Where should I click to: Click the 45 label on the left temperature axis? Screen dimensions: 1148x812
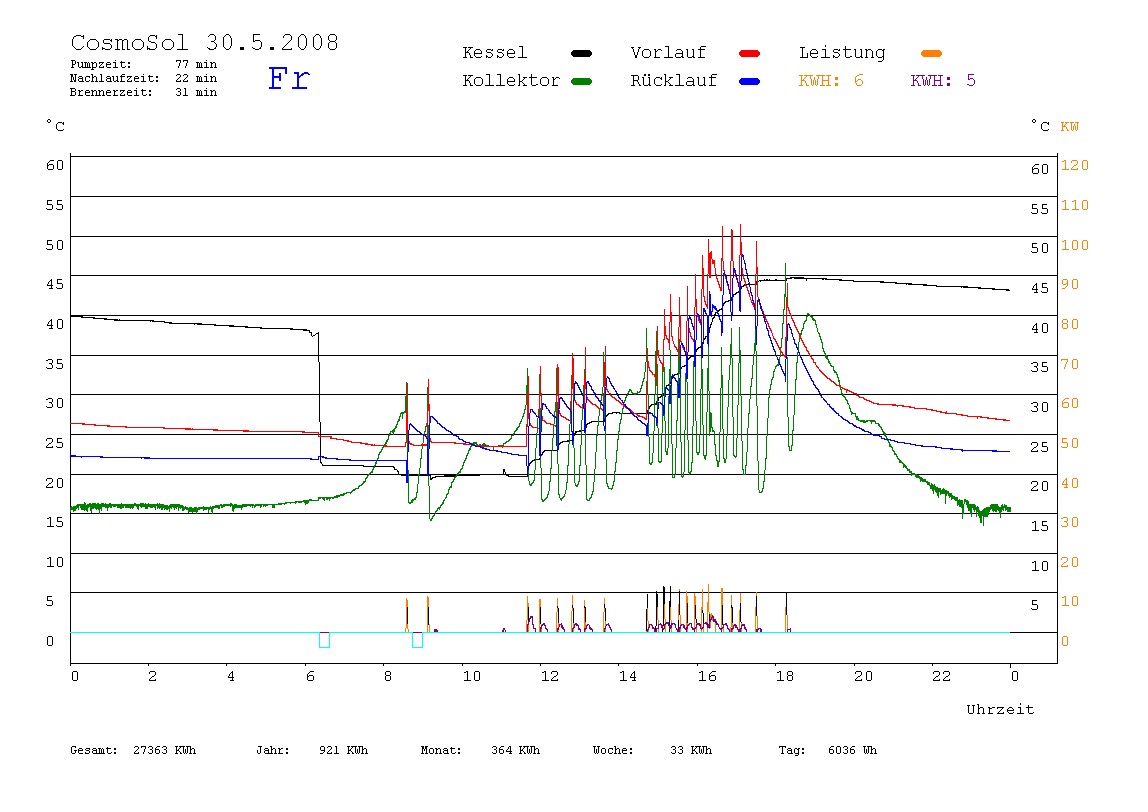[55, 284]
